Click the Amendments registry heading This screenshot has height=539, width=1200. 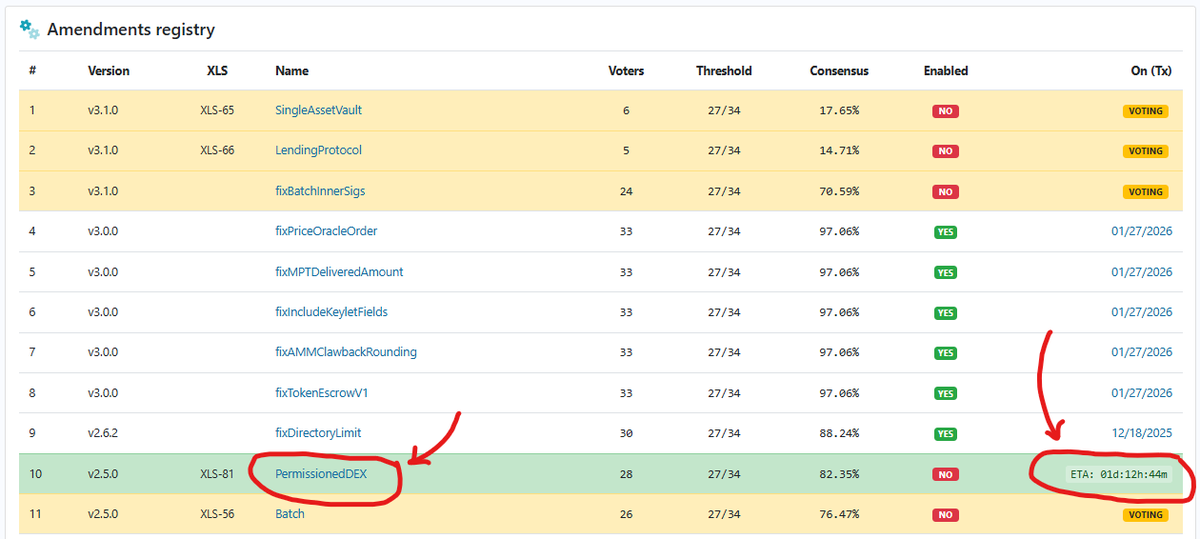pos(130,30)
